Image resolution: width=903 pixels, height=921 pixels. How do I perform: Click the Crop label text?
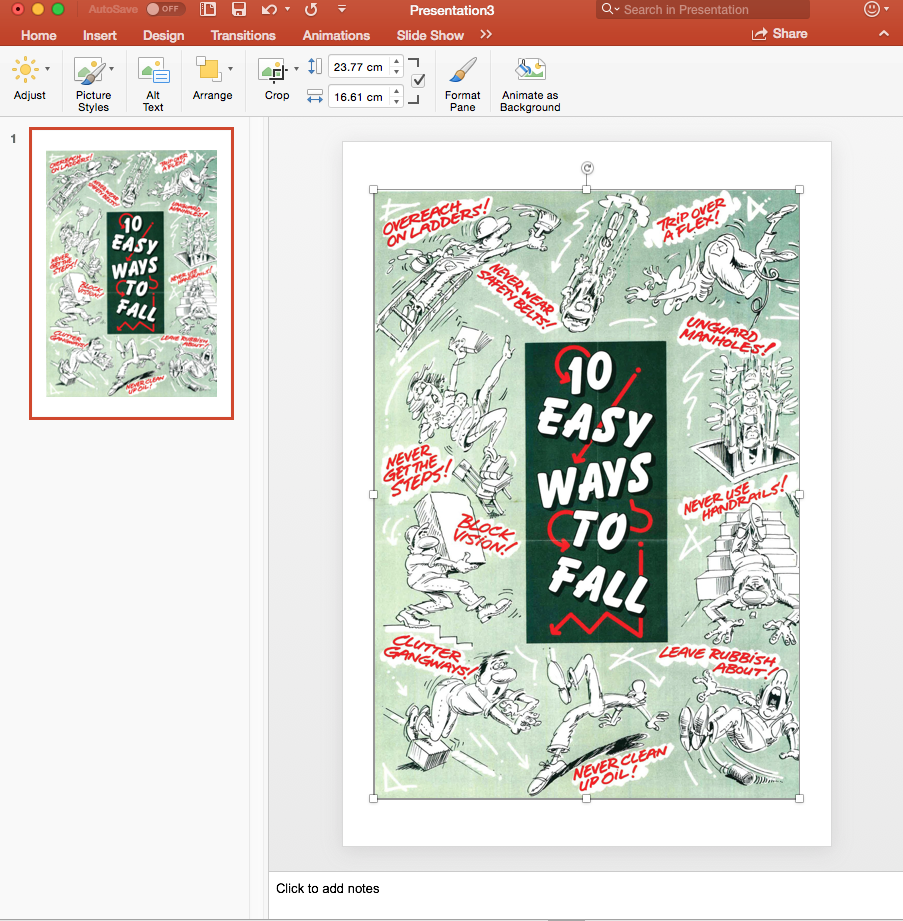tap(277, 95)
